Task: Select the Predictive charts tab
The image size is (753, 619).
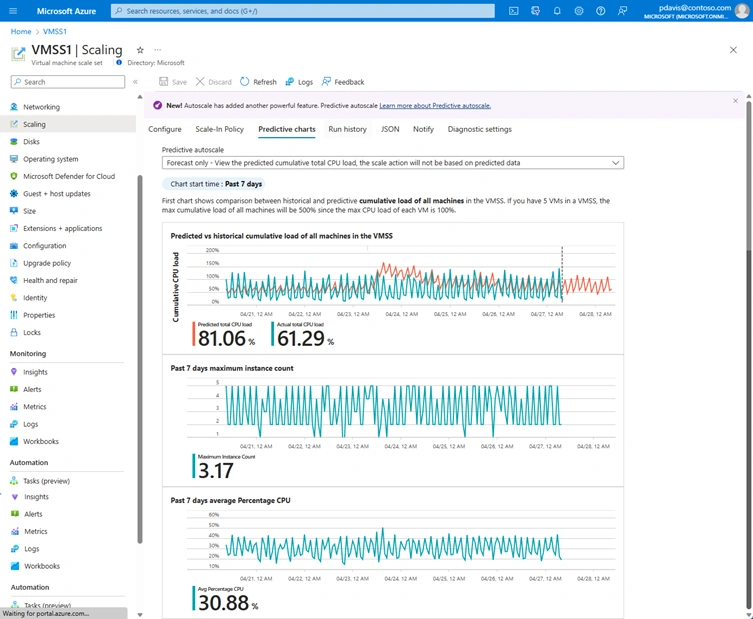Action: pyautogui.click(x=287, y=129)
